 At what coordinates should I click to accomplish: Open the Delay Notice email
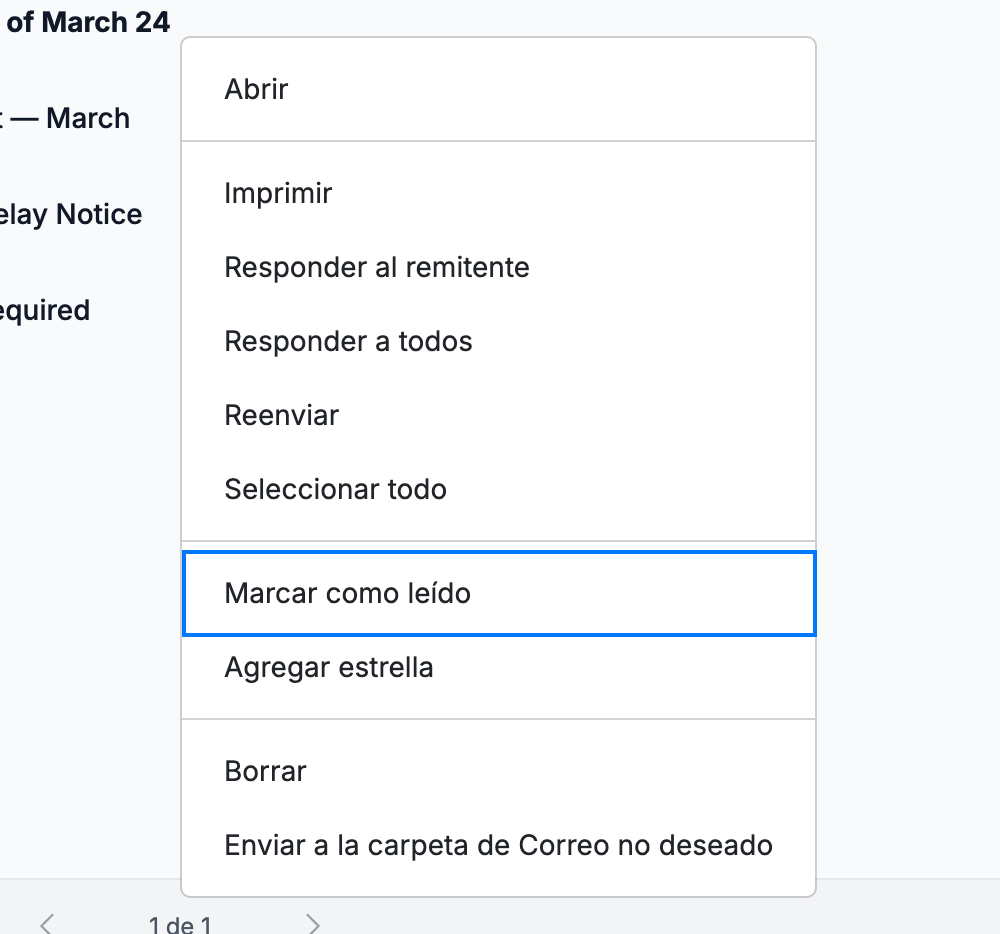point(71,214)
